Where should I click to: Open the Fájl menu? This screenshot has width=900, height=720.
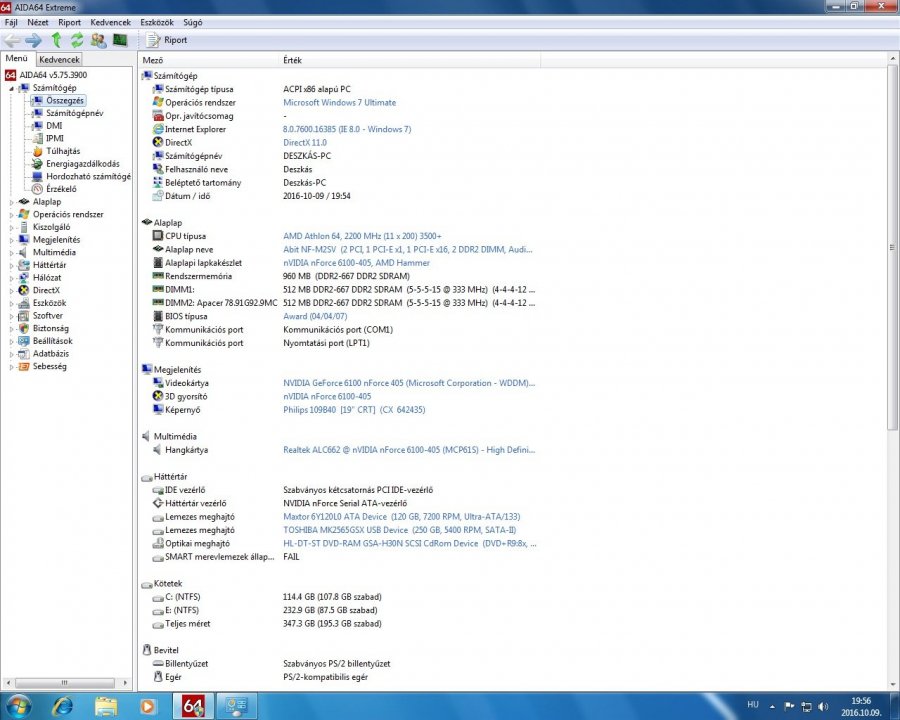pyautogui.click(x=11, y=22)
